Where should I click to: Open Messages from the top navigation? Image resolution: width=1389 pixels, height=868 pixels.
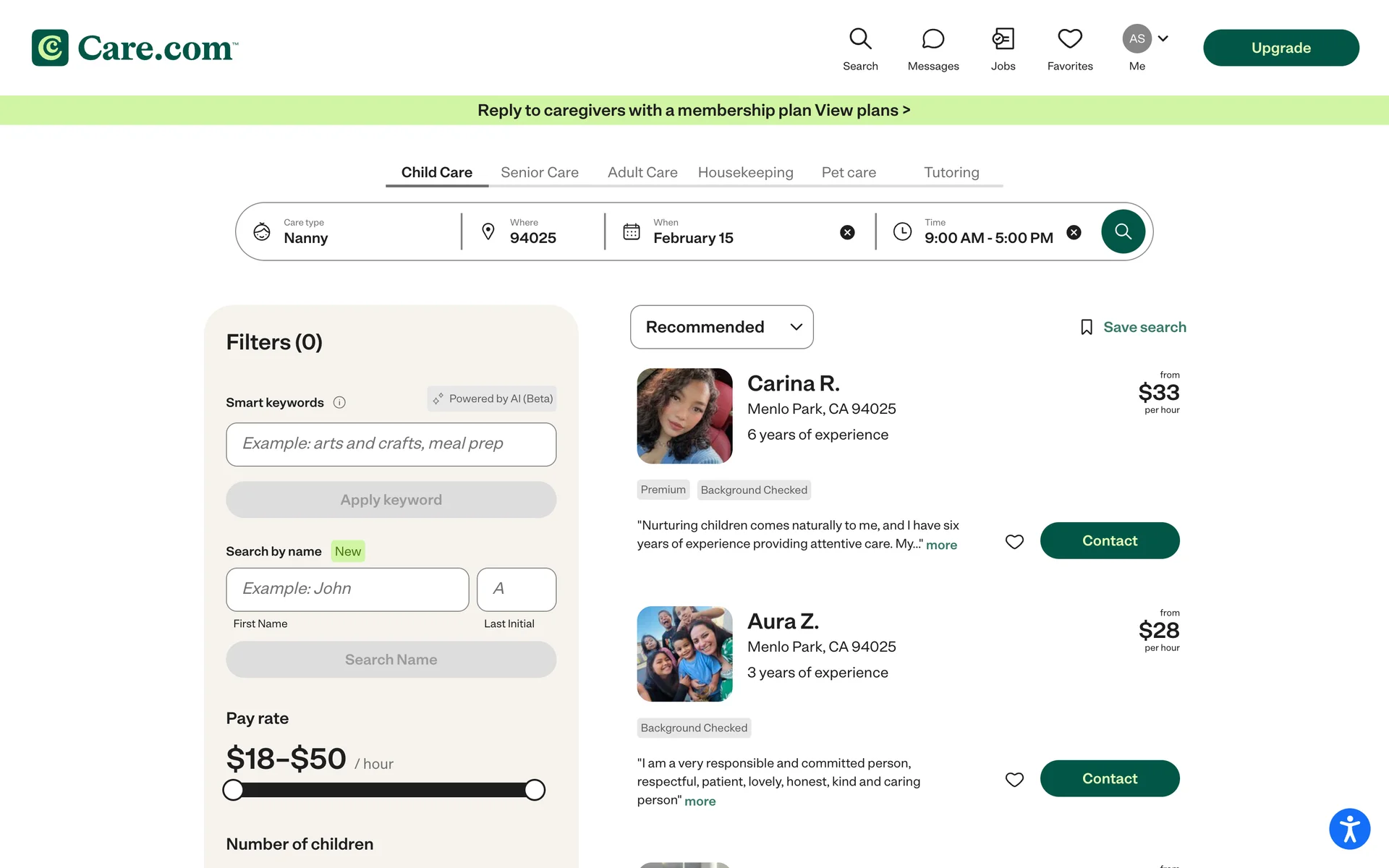(933, 49)
